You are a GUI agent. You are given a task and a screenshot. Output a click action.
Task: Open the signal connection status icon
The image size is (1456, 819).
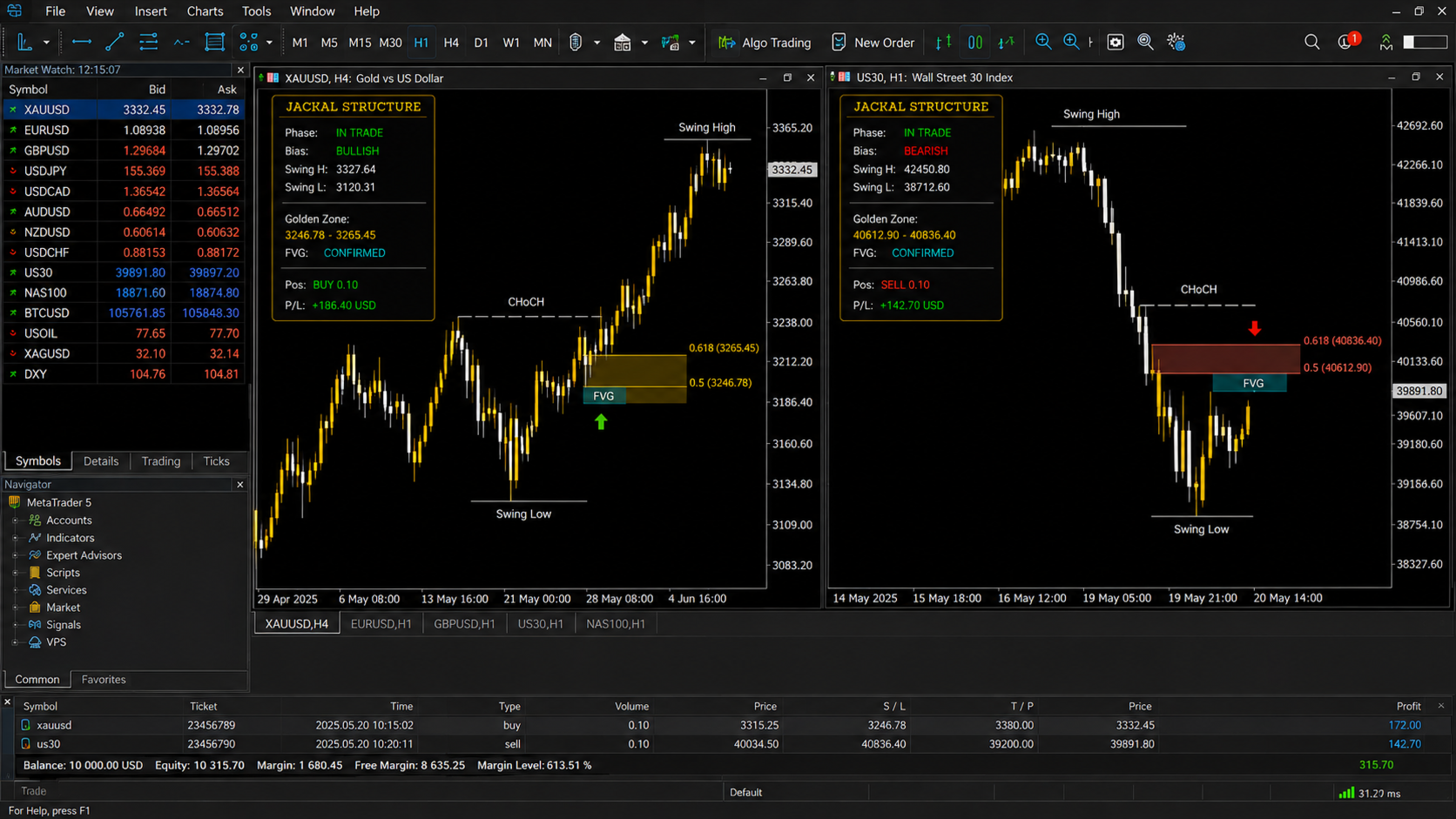coord(1385,42)
